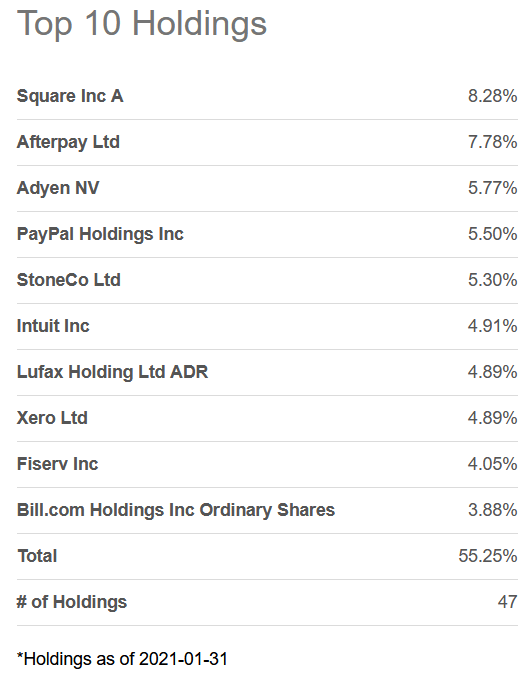
Task: Click the Top 10 Holdings heading
Action: point(142,24)
